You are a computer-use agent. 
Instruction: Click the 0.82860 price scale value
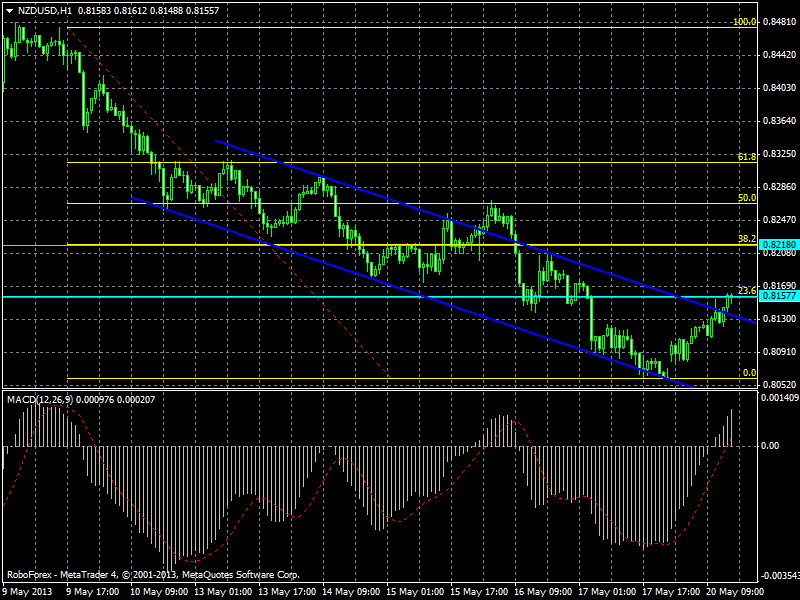pos(780,187)
